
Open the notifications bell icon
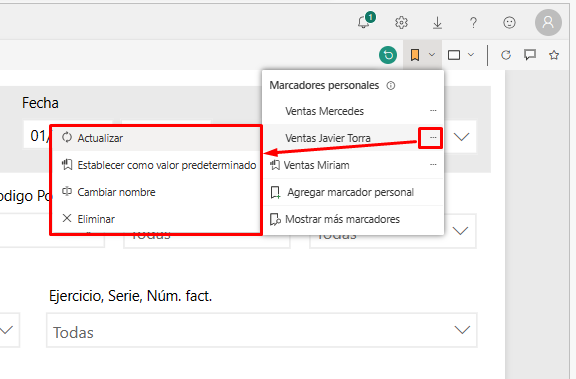365,22
